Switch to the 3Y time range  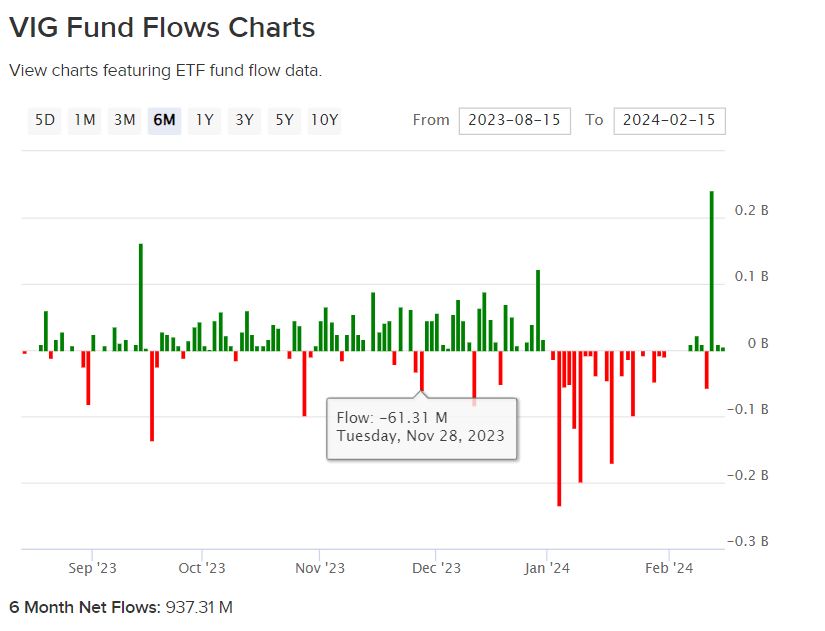point(243,120)
